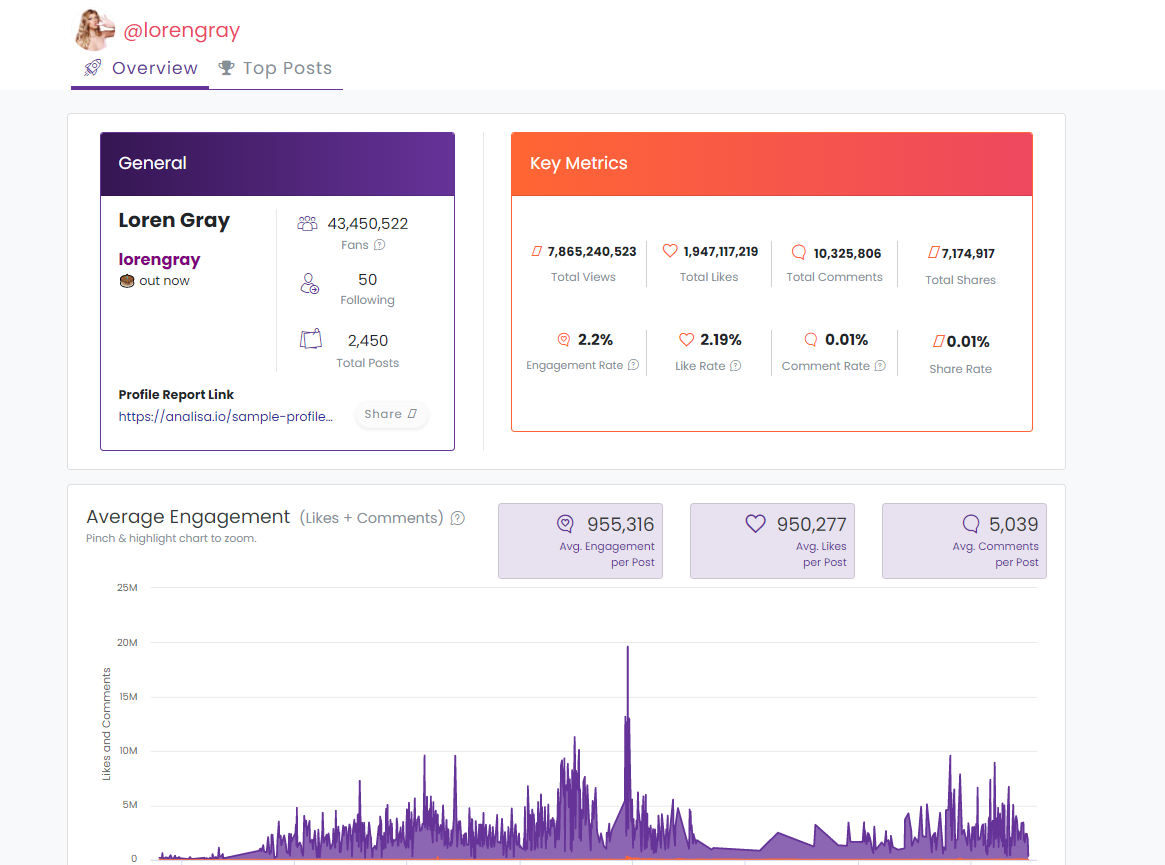Click the Avg. Comments per Post card

click(x=964, y=541)
